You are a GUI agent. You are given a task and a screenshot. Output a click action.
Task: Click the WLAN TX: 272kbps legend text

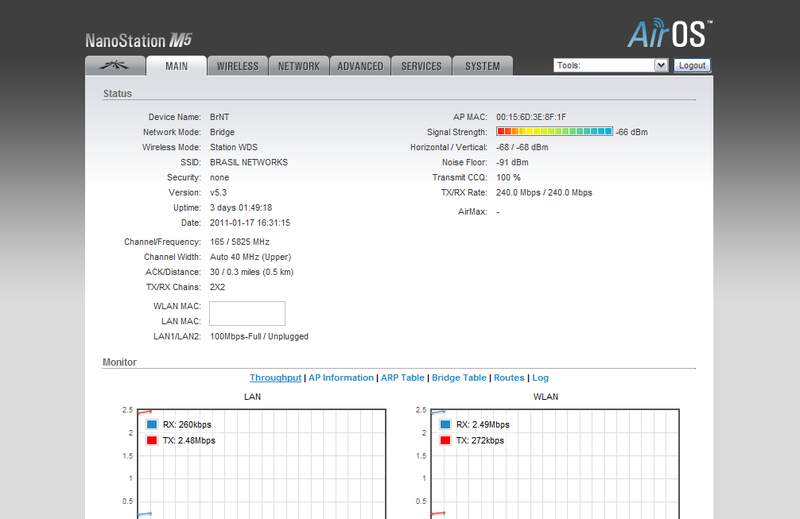pyautogui.click(x=480, y=440)
